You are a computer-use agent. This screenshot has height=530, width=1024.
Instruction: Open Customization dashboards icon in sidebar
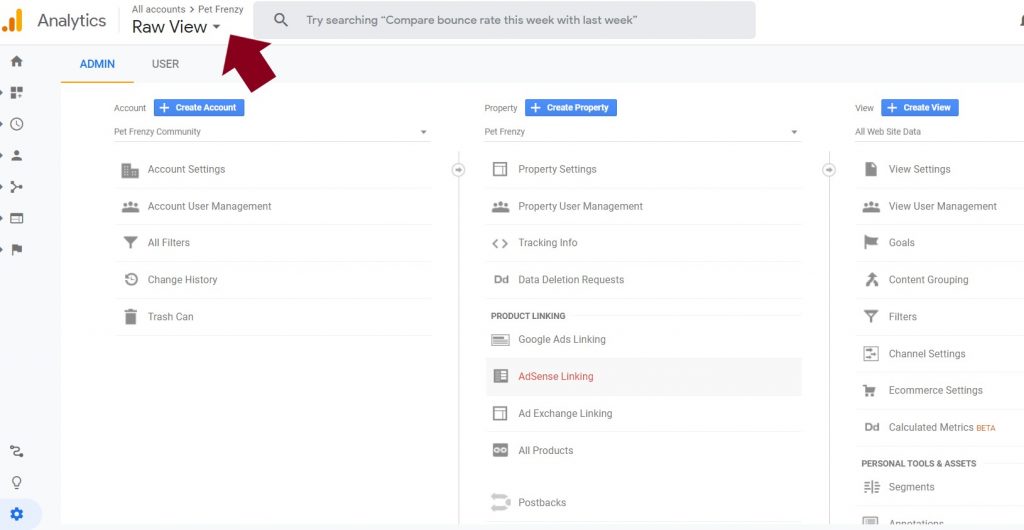[17, 93]
